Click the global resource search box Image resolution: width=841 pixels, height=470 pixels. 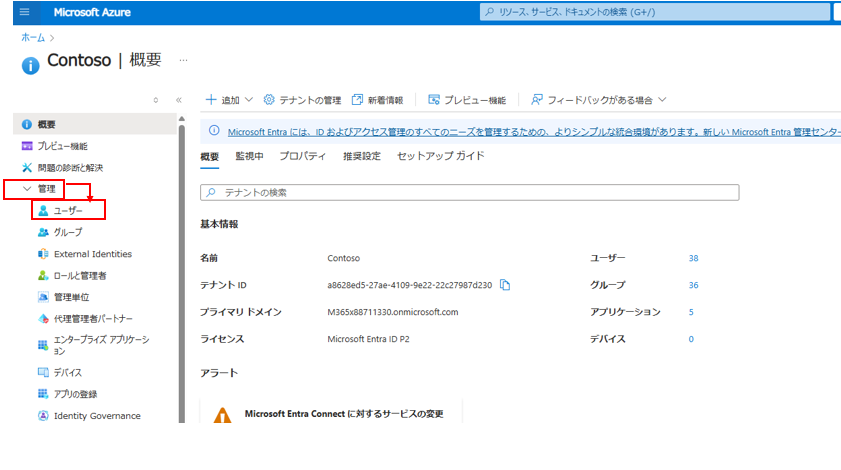654,12
